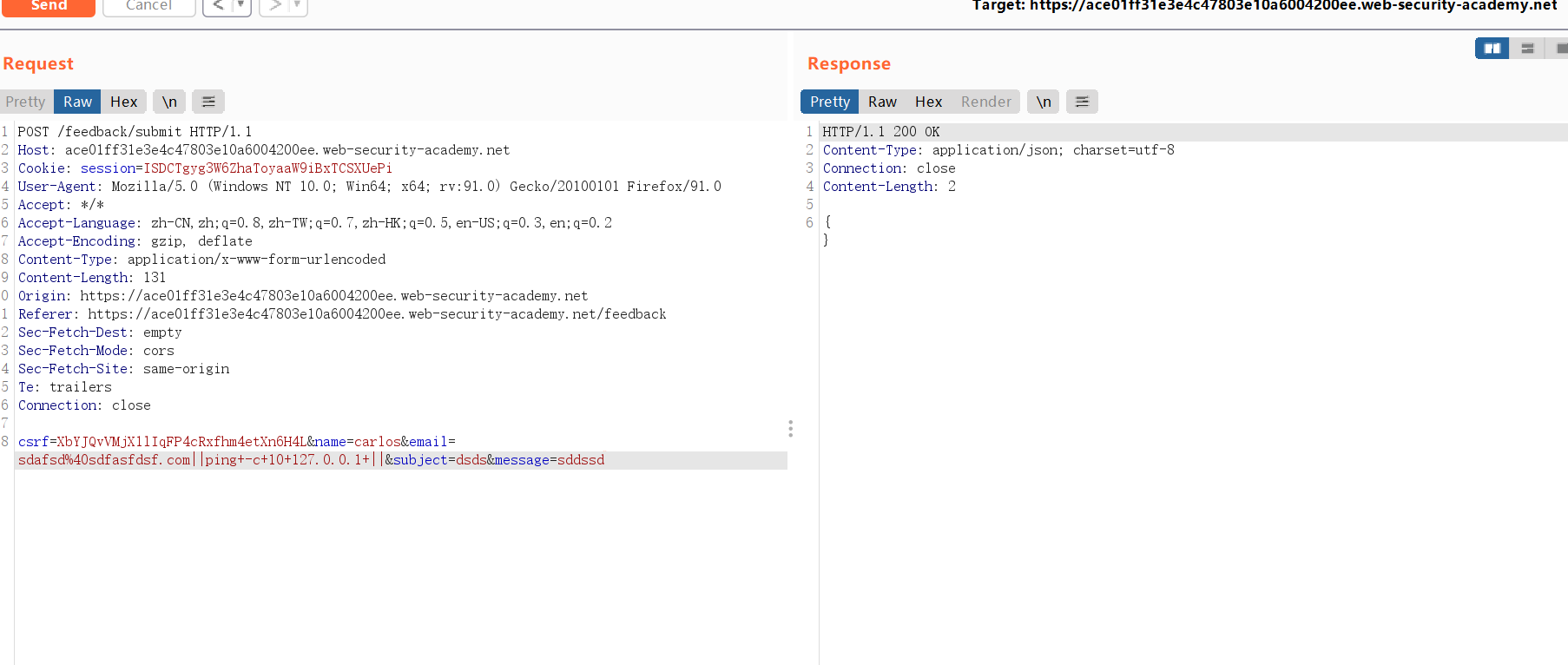This screenshot has width=1568, height=665.
Task: Send the request with the Send button
Action: pos(48,6)
